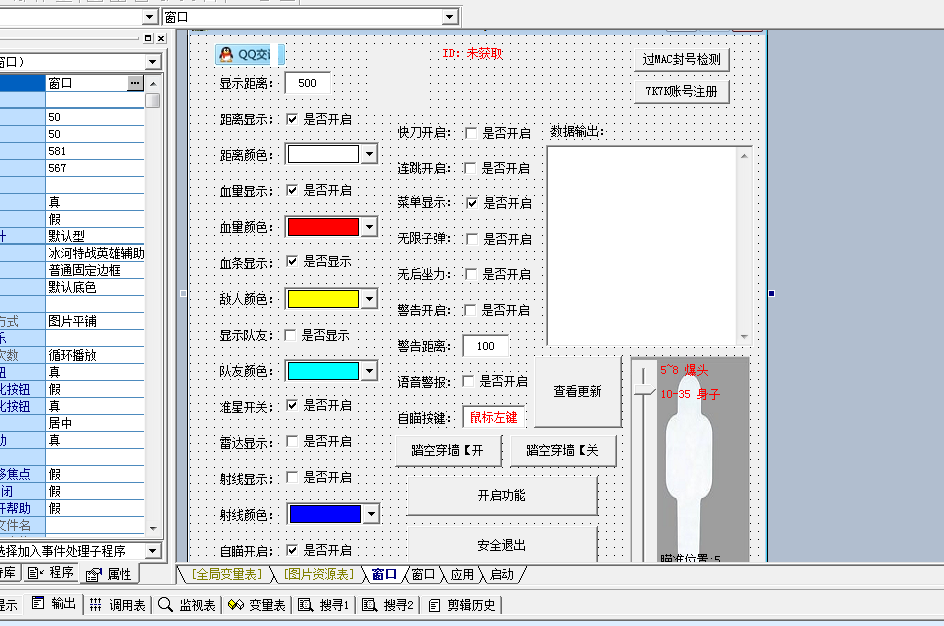
Task: Open the 变量表 variable table panel
Action: pos(257,604)
